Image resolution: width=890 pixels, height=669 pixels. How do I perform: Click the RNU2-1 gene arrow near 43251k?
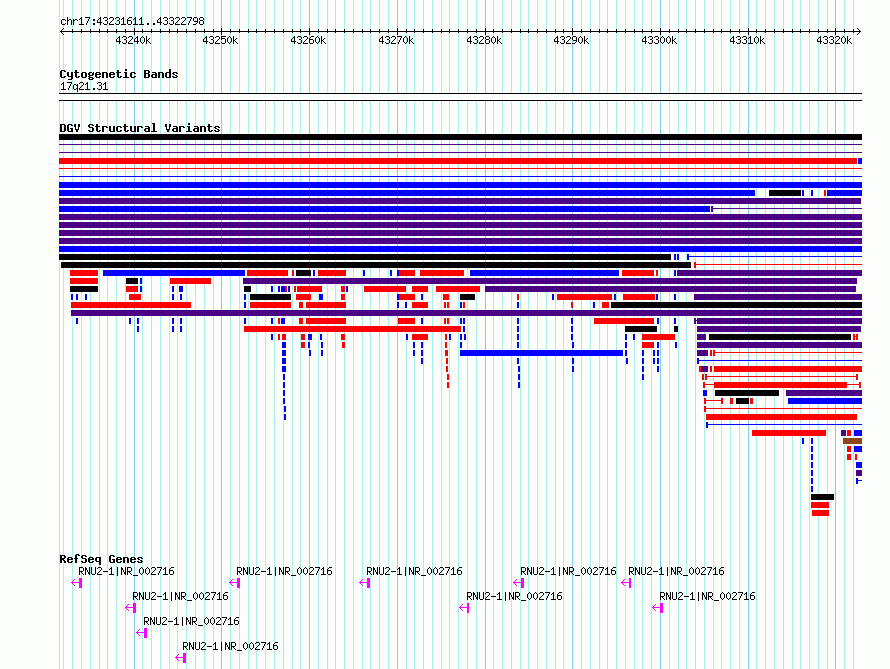click(x=234, y=583)
